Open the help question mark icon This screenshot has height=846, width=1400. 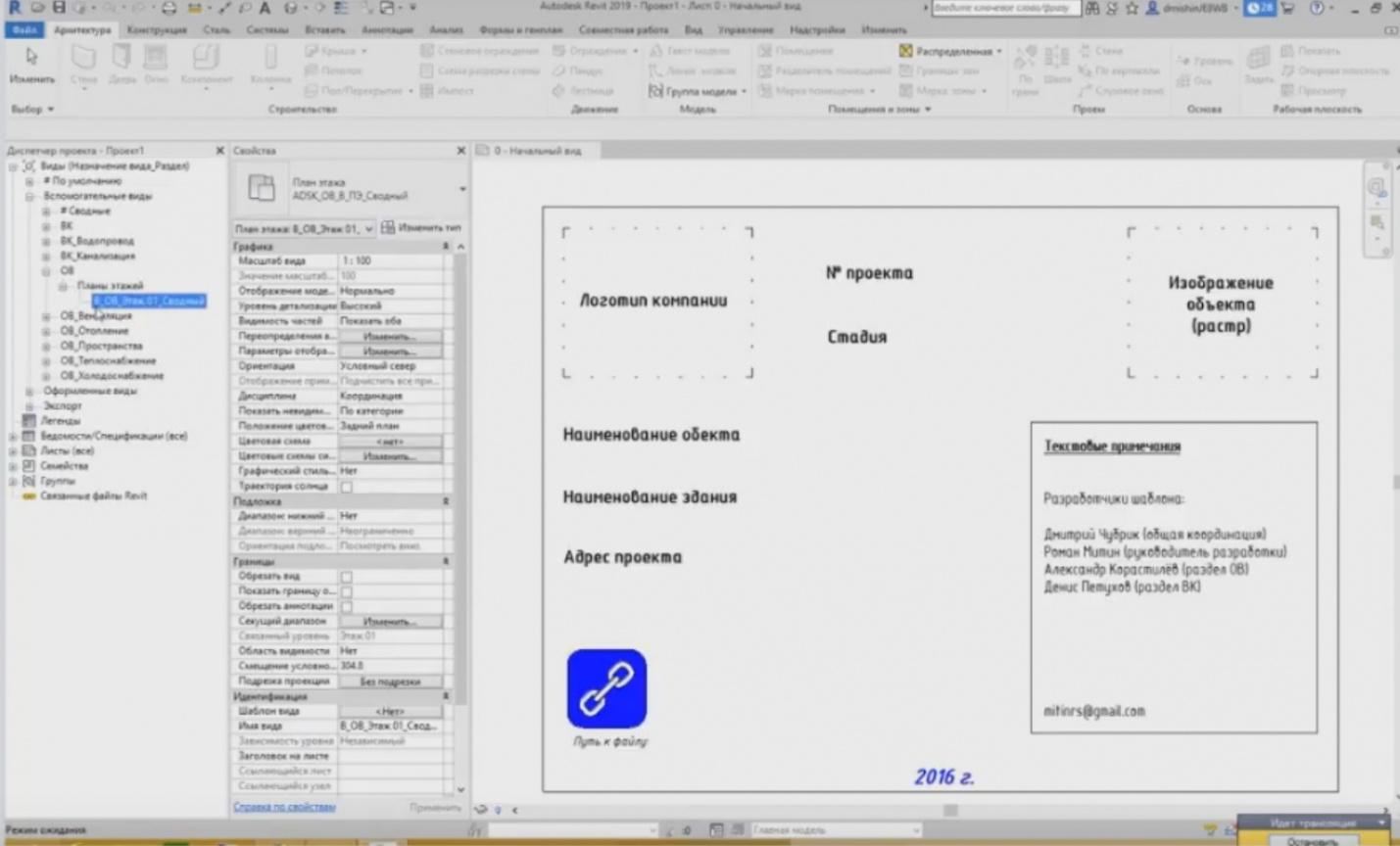click(1317, 9)
